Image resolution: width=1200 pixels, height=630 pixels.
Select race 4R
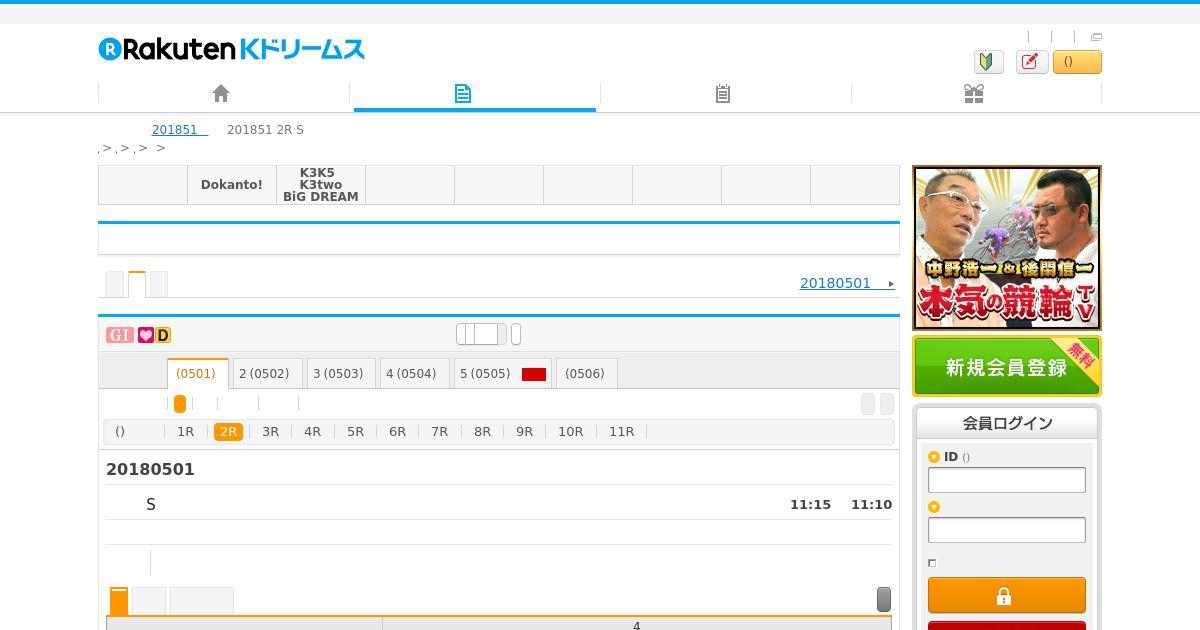[313, 432]
